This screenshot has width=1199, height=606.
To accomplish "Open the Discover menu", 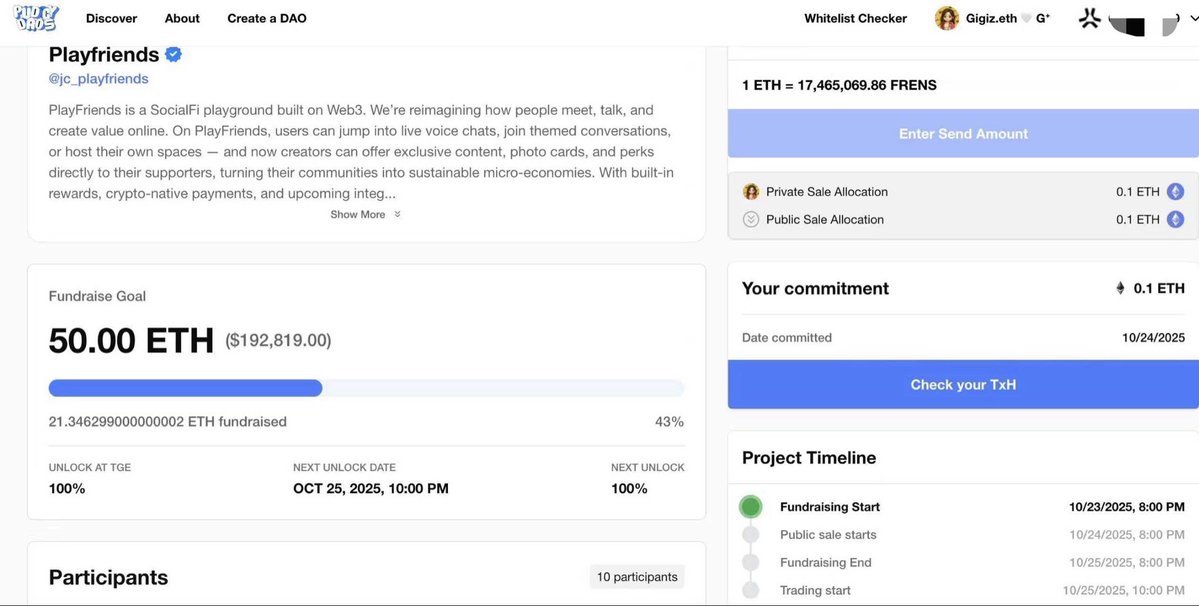I will (x=111, y=18).
